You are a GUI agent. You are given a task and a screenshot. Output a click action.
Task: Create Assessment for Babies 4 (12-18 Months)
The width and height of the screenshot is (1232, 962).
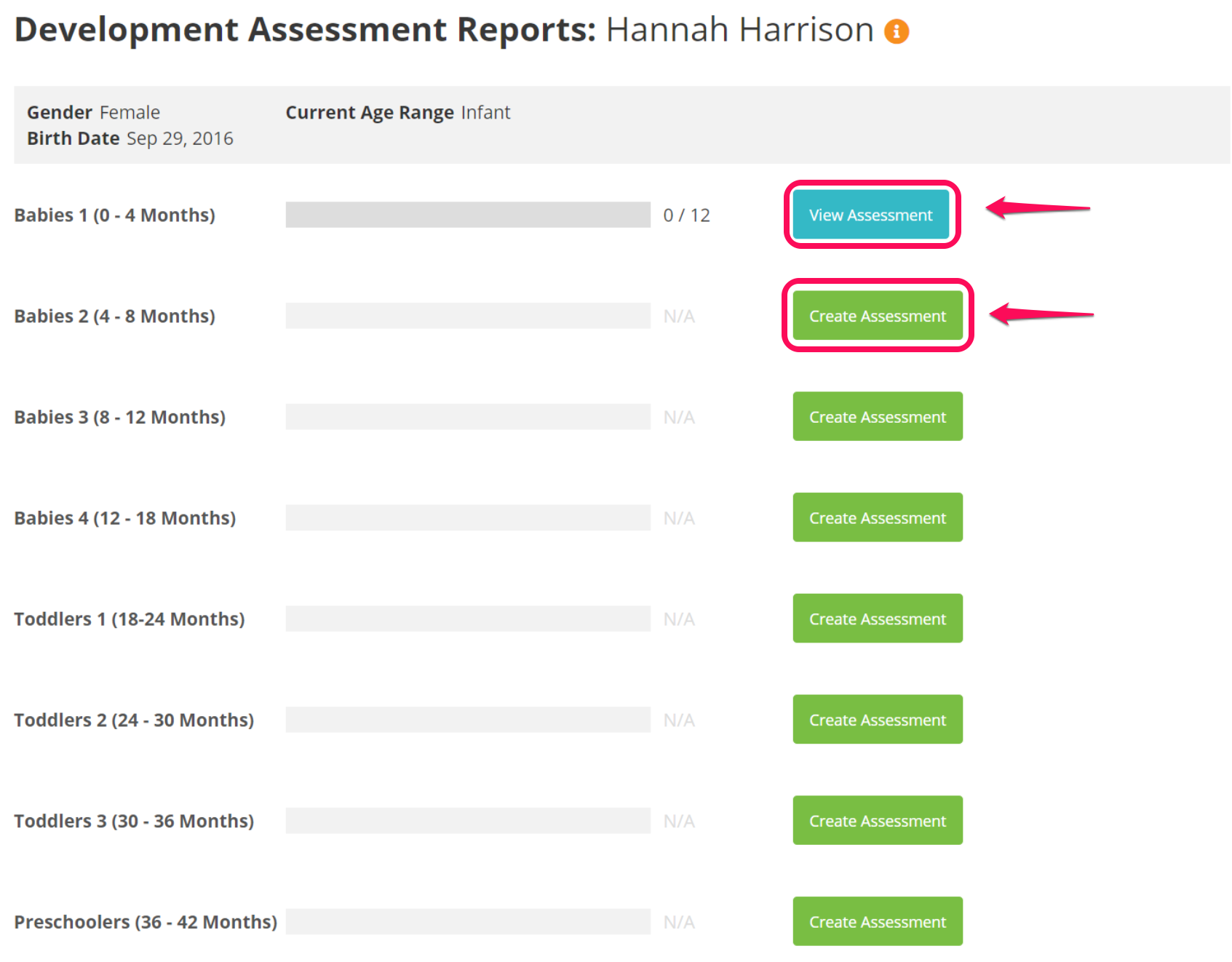[877, 517]
